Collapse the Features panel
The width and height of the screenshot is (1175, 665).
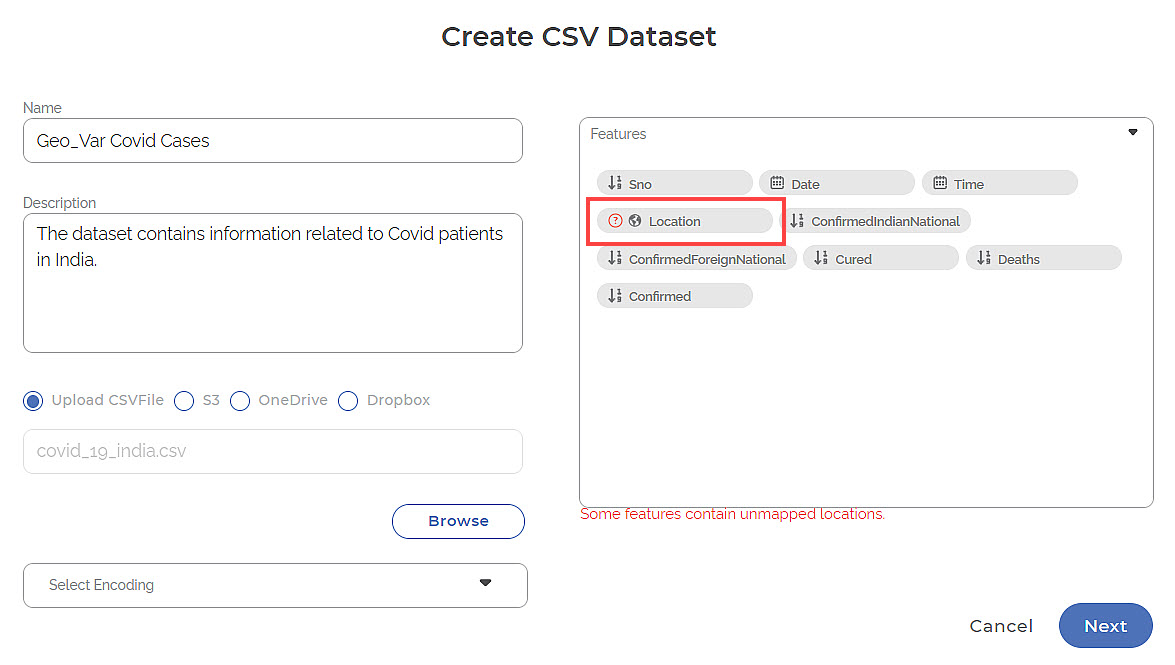point(1132,131)
